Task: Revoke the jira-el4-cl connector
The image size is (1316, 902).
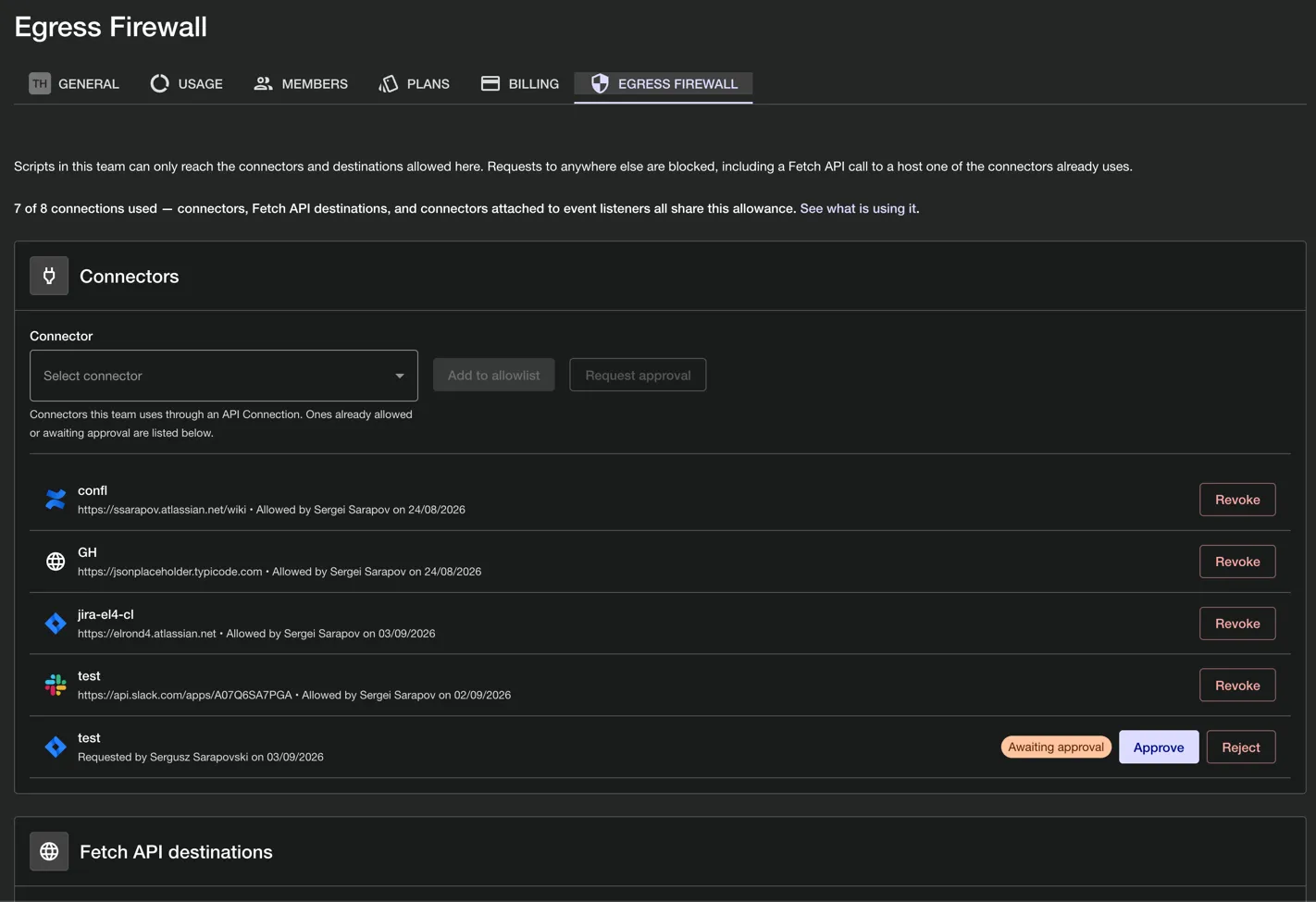Action: point(1237,624)
